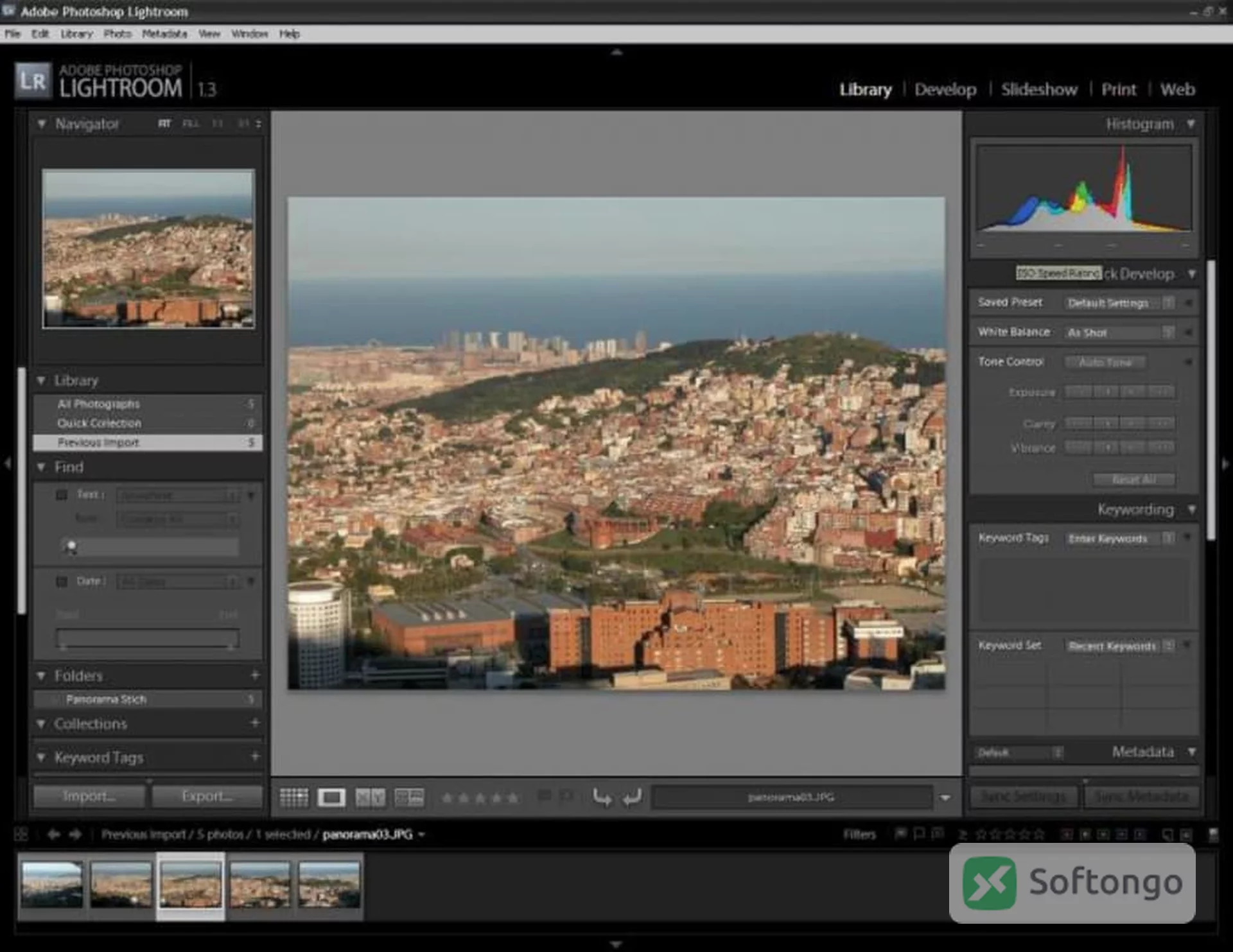The width and height of the screenshot is (1233, 952).
Task: Enable the Date find checkbox
Action: (x=62, y=582)
